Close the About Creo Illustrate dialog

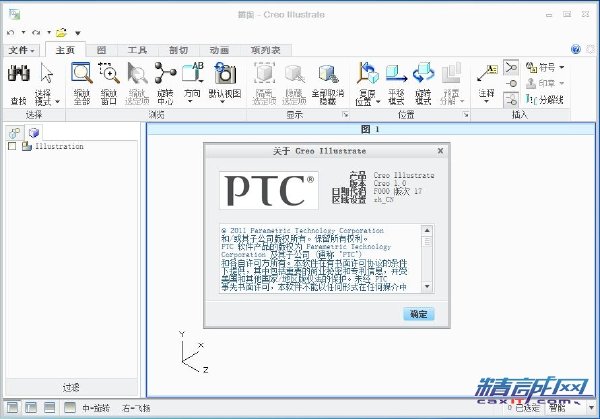(x=440, y=151)
